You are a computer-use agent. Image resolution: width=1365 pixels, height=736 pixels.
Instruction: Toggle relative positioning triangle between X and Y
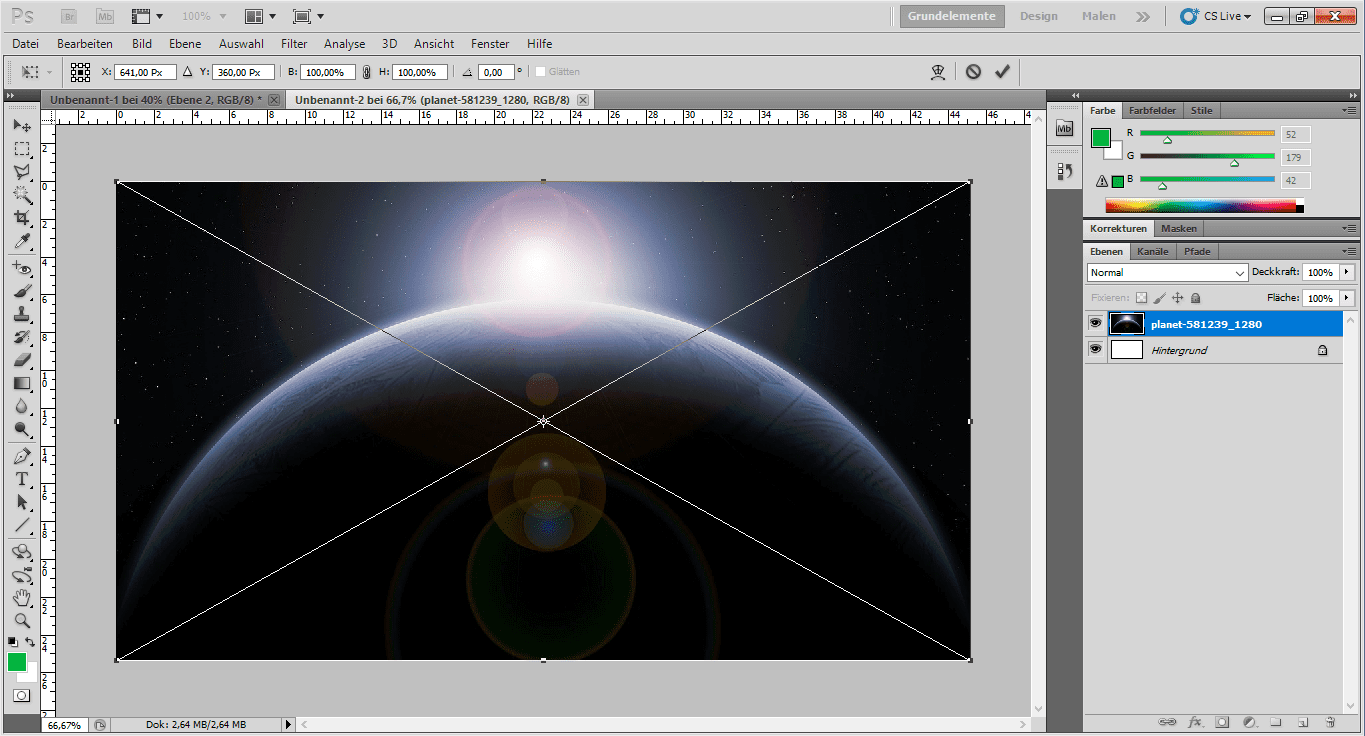186,72
